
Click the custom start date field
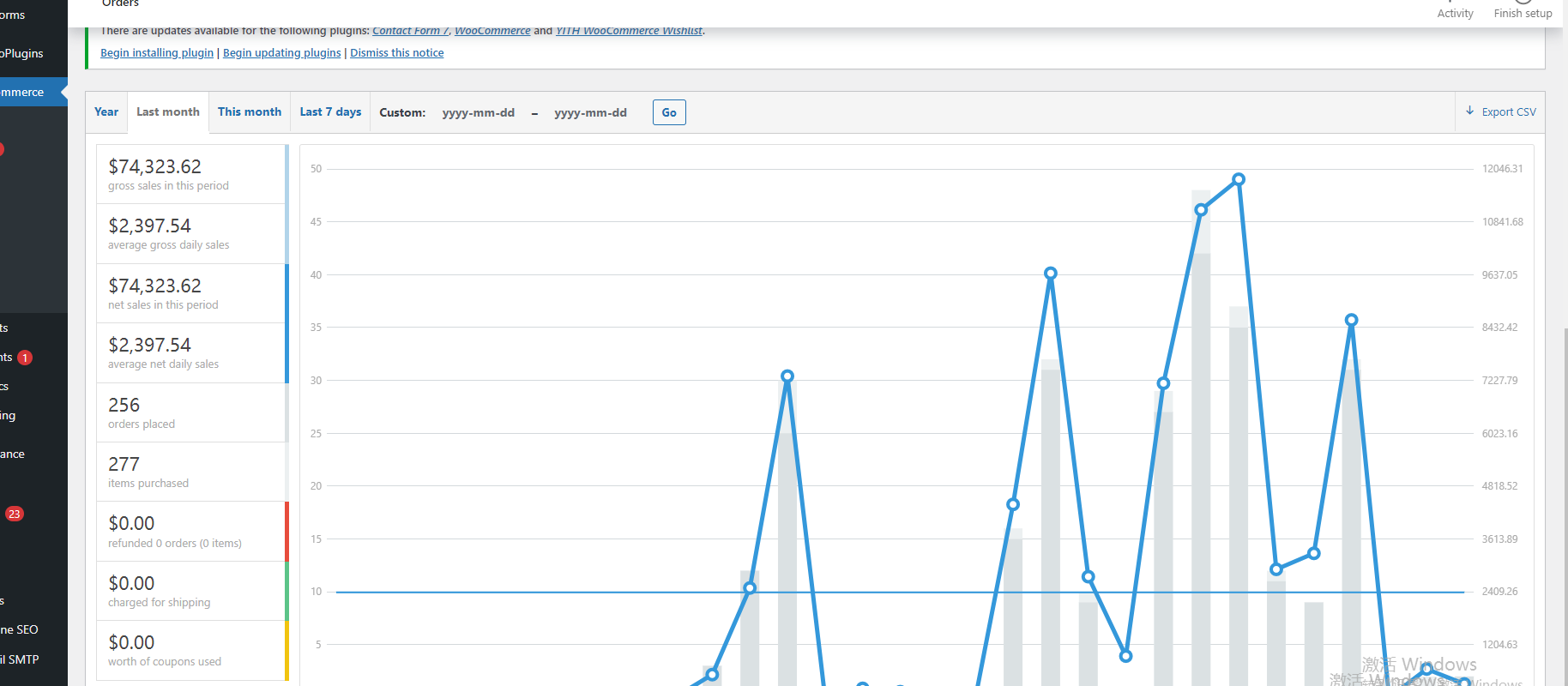click(x=479, y=112)
